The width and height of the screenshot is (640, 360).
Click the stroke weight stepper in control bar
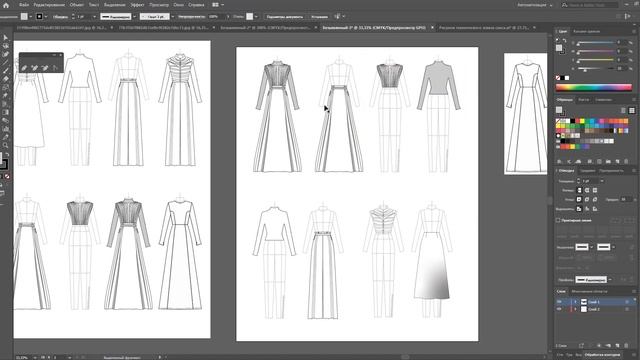tap(73, 17)
